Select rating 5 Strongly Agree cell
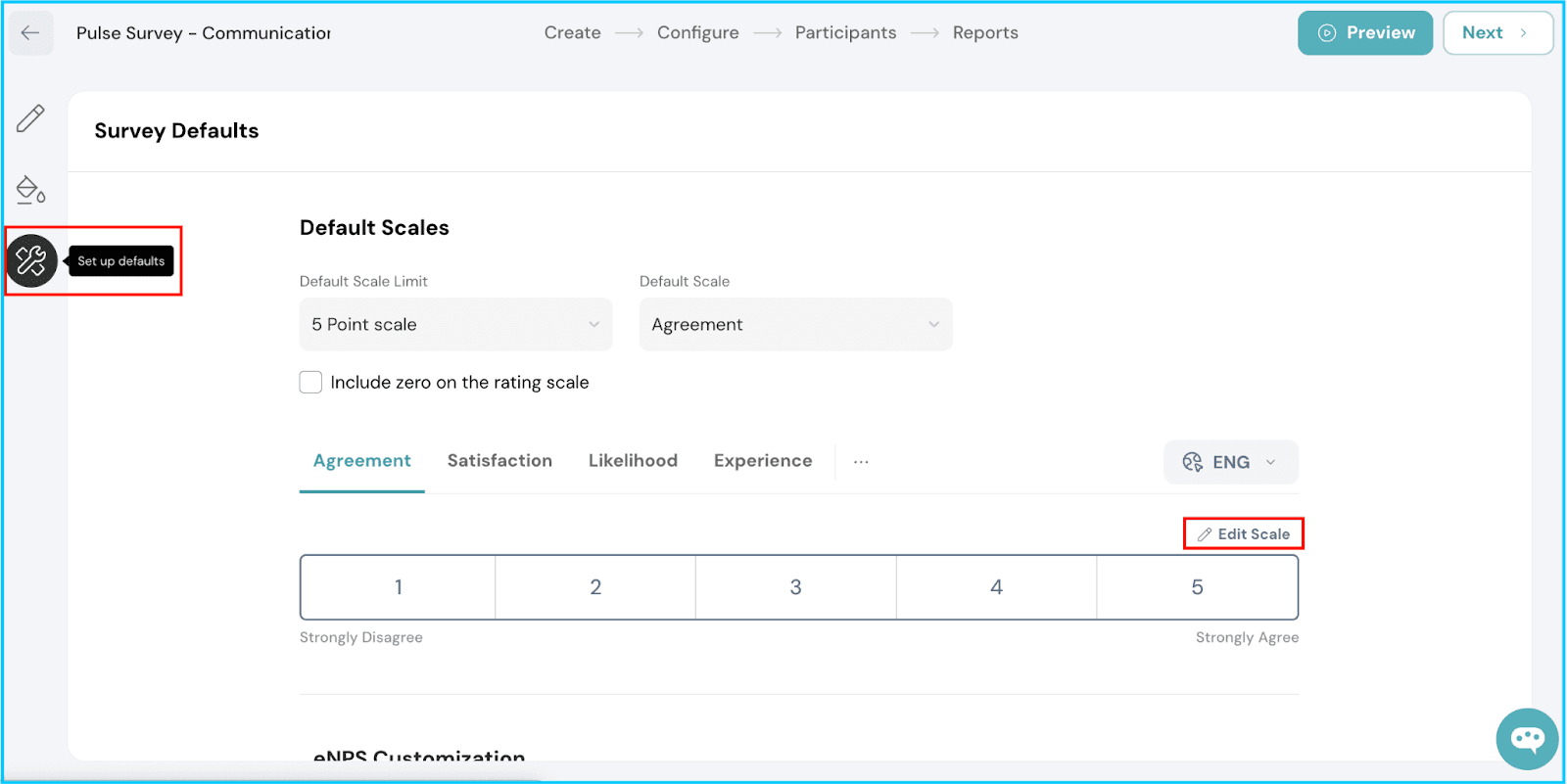This screenshot has width=1567, height=784. click(x=1197, y=587)
